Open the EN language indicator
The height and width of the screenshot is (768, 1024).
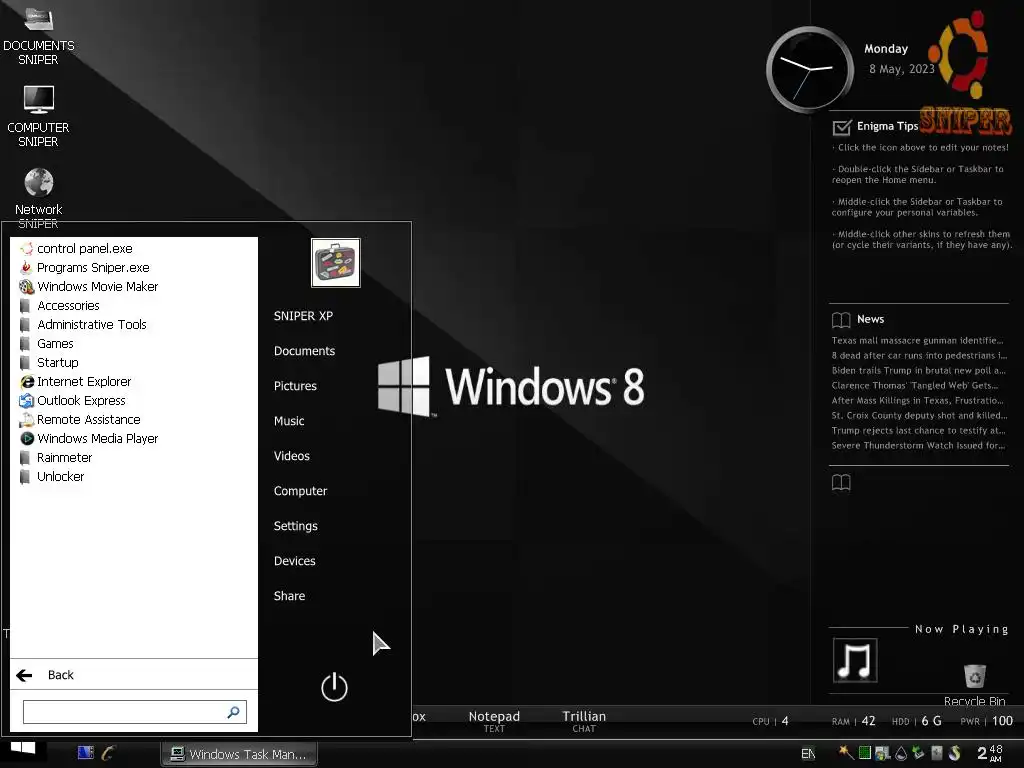tap(808, 754)
